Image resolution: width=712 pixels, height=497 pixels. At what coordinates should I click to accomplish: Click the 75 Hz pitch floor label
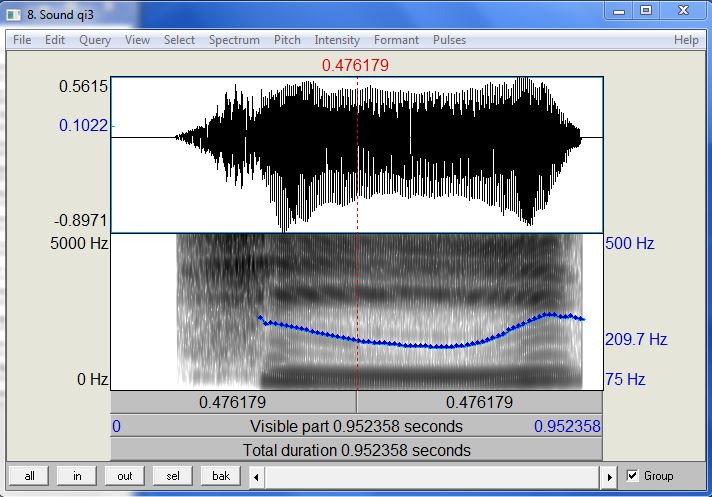(625, 379)
